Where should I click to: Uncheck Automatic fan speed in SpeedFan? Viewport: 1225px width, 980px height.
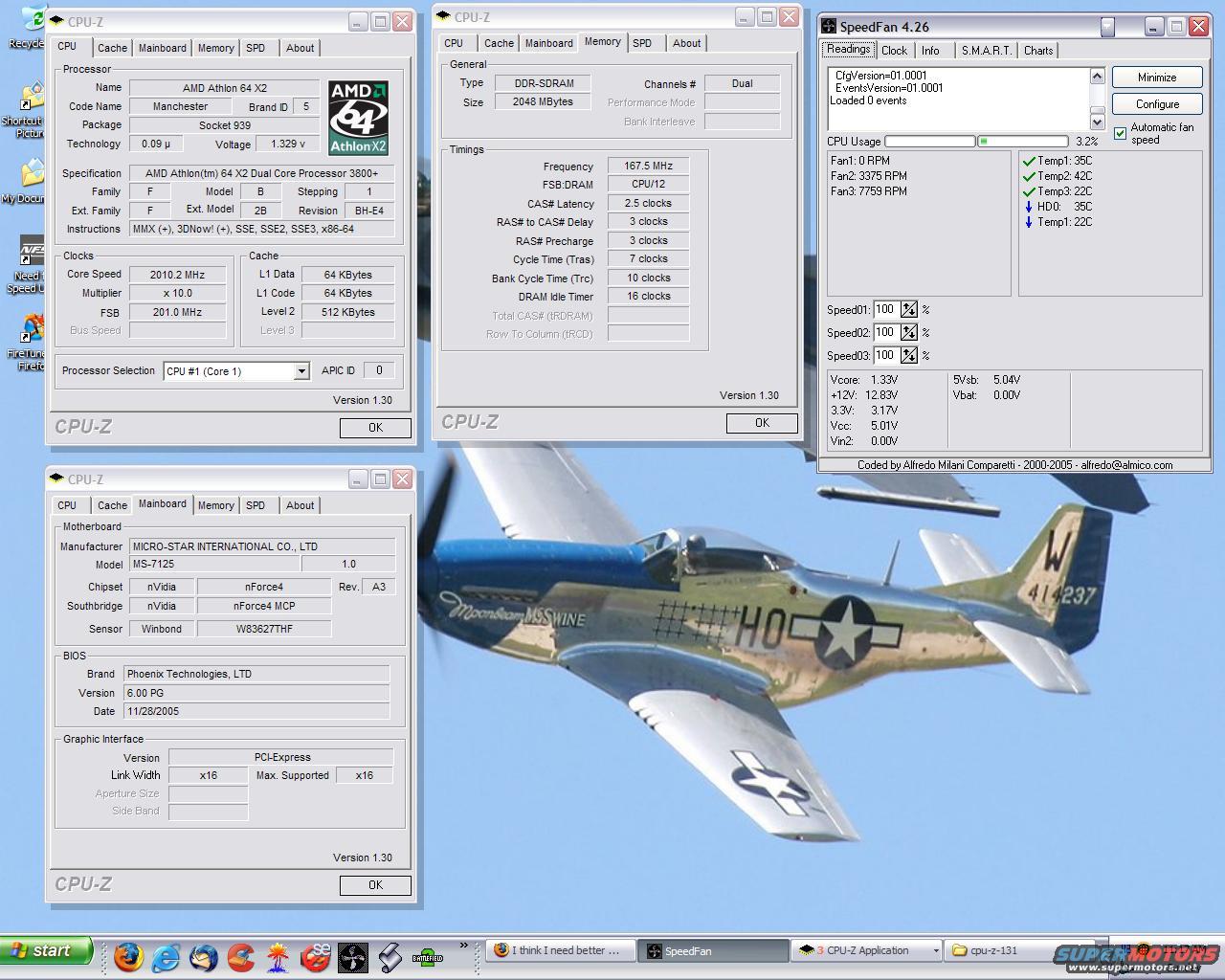point(1120,133)
